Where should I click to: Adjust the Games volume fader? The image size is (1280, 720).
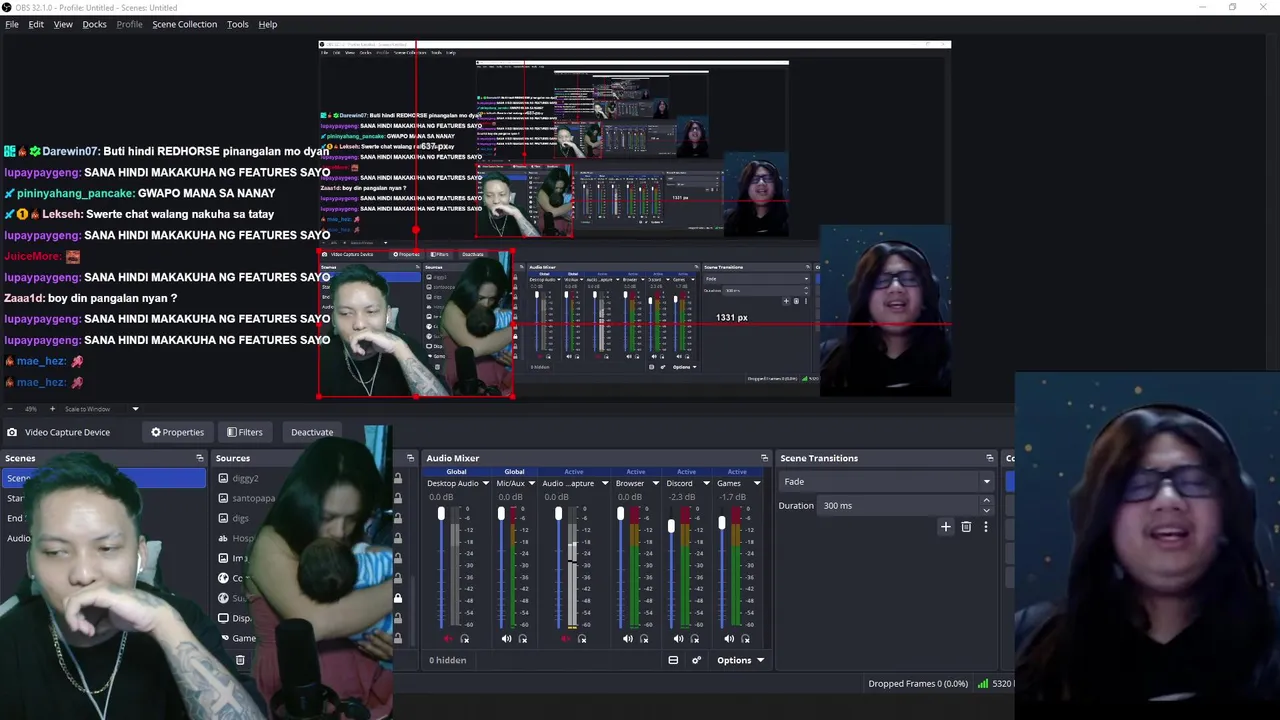(722, 523)
